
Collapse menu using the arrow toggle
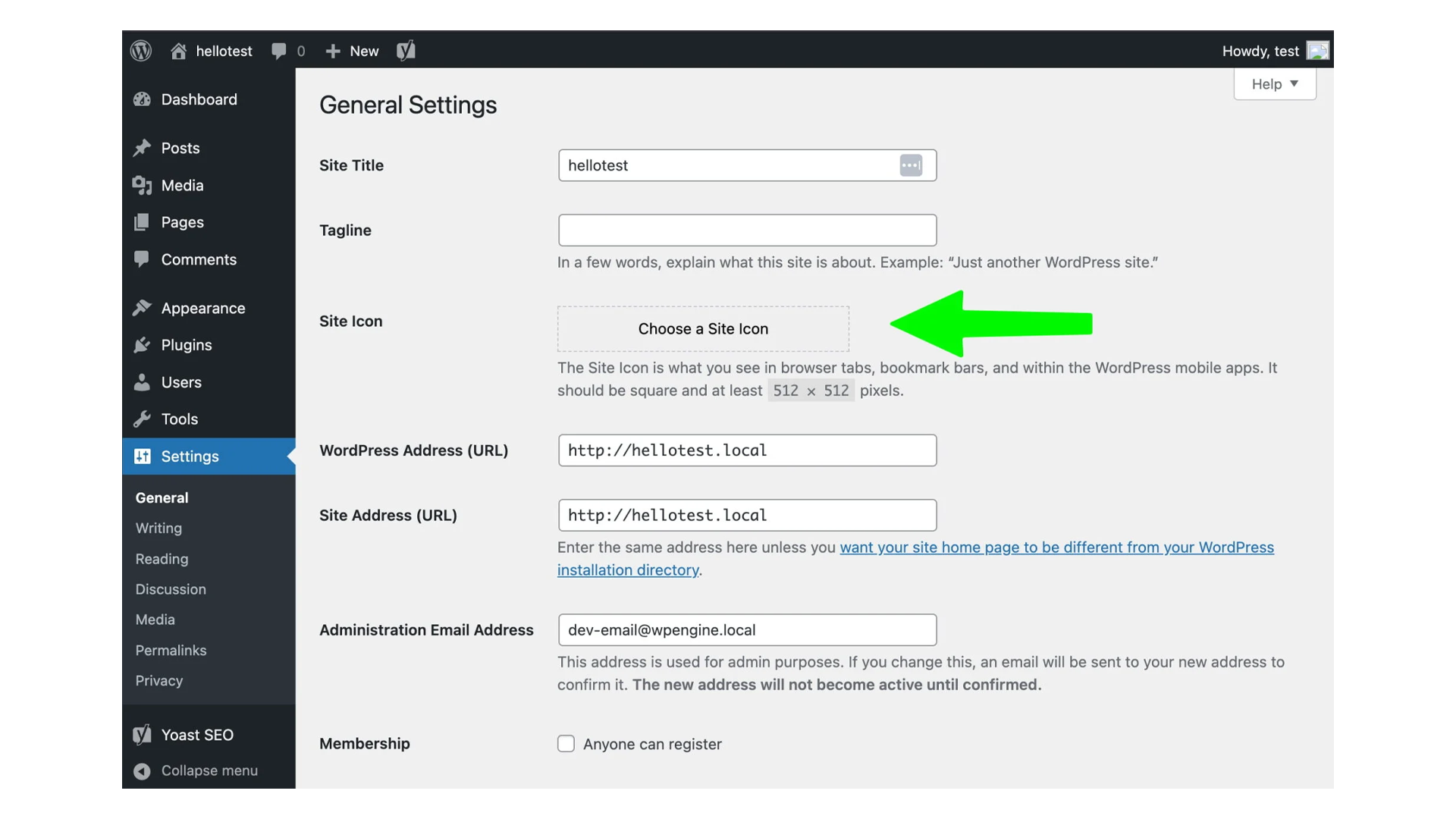[x=142, y=771]
